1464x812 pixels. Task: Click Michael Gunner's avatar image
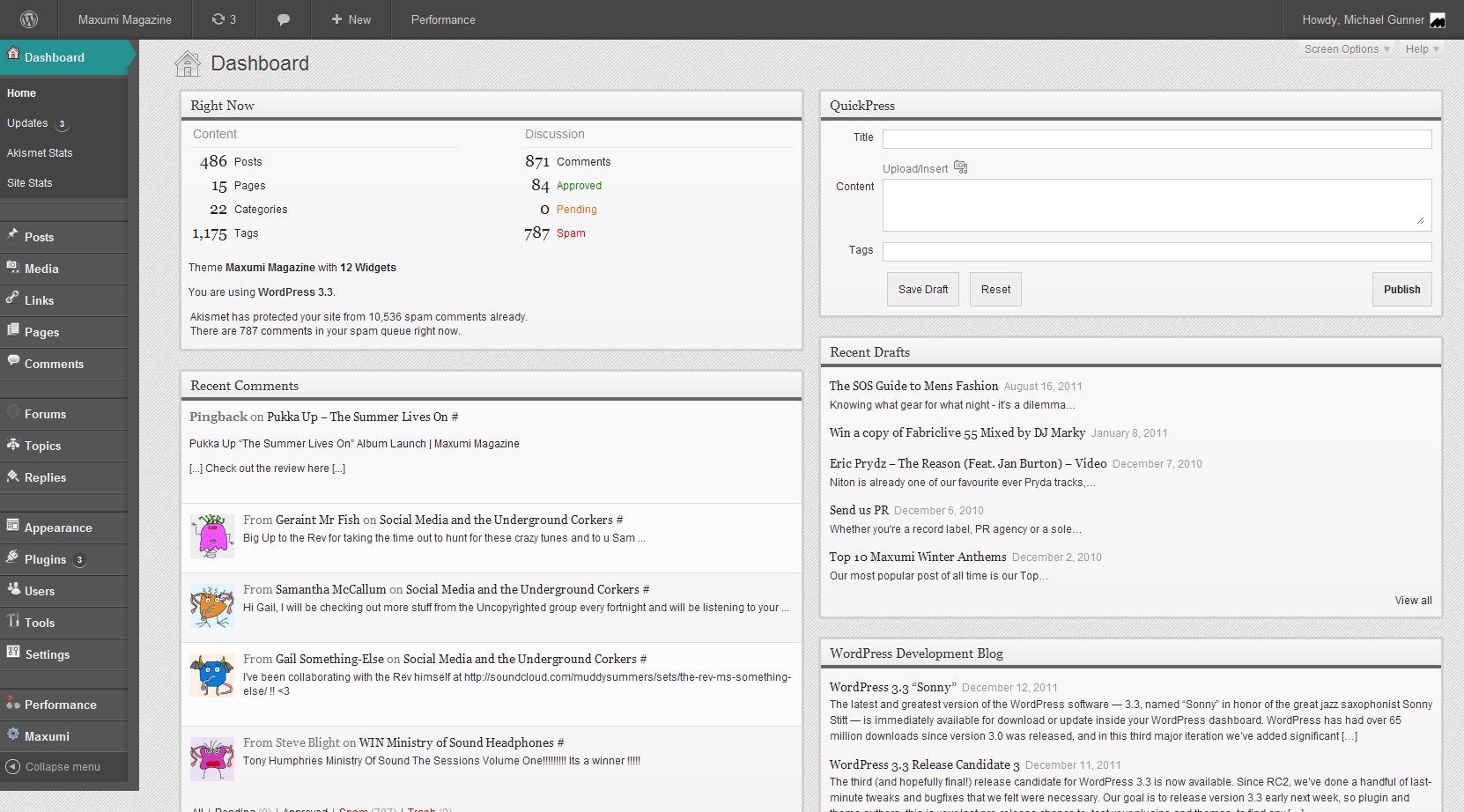tap(1438, 20)
